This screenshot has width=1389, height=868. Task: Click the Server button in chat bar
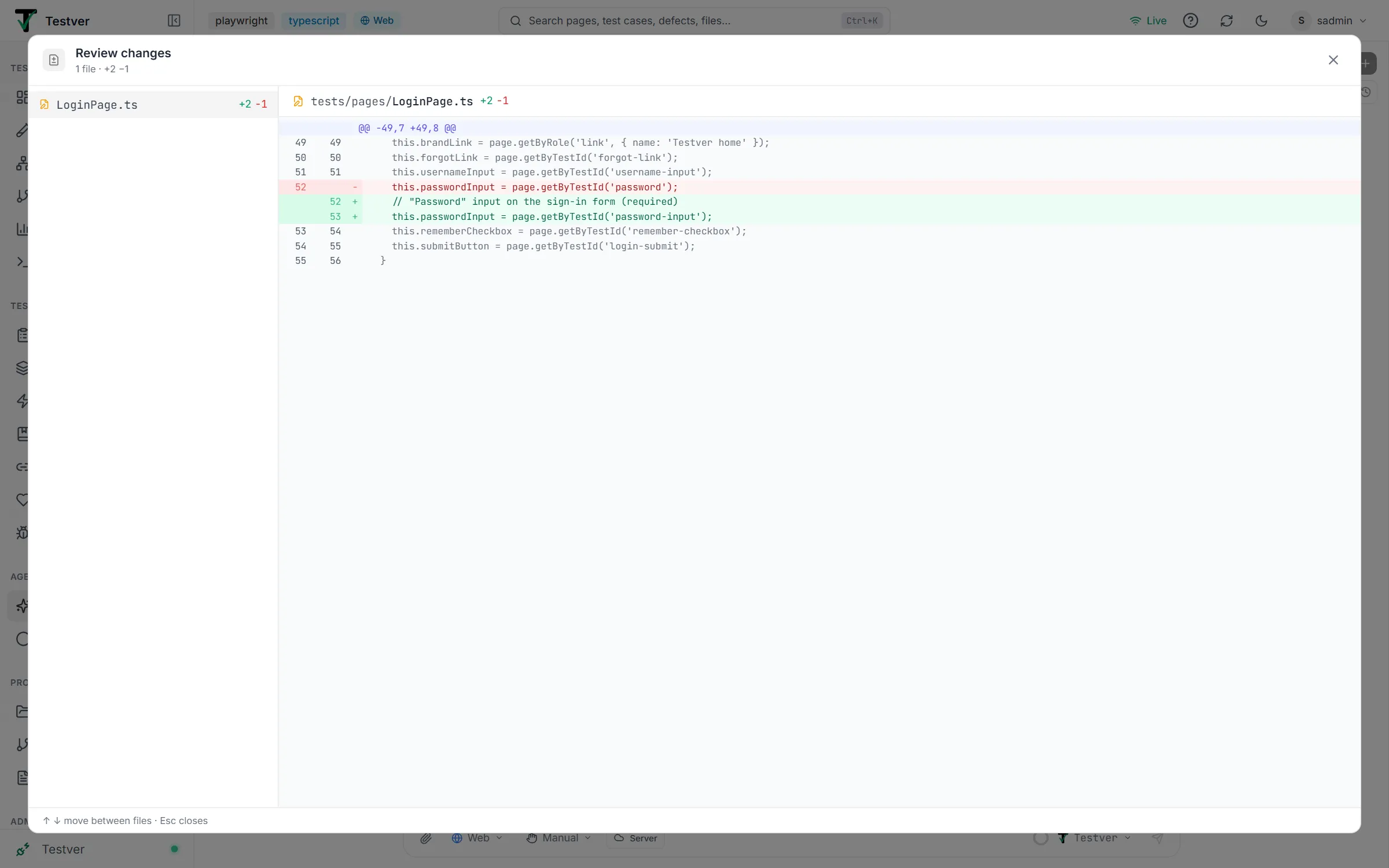(635, 838)
